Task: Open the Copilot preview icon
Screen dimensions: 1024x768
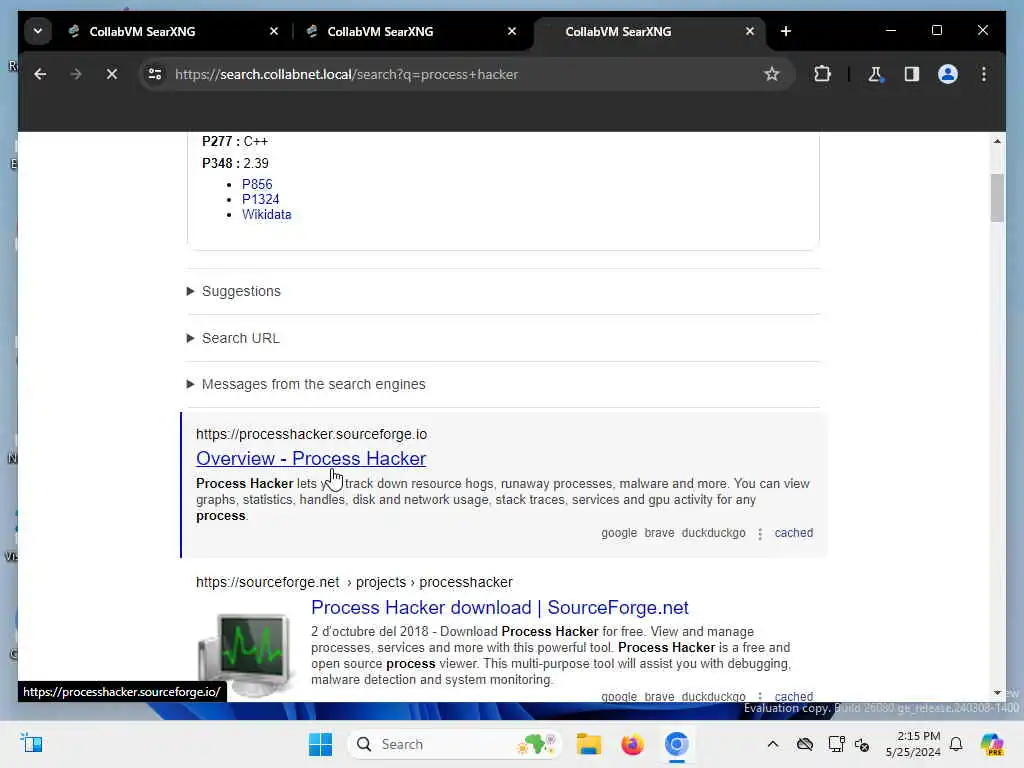Action: click(x=992, y=744)
